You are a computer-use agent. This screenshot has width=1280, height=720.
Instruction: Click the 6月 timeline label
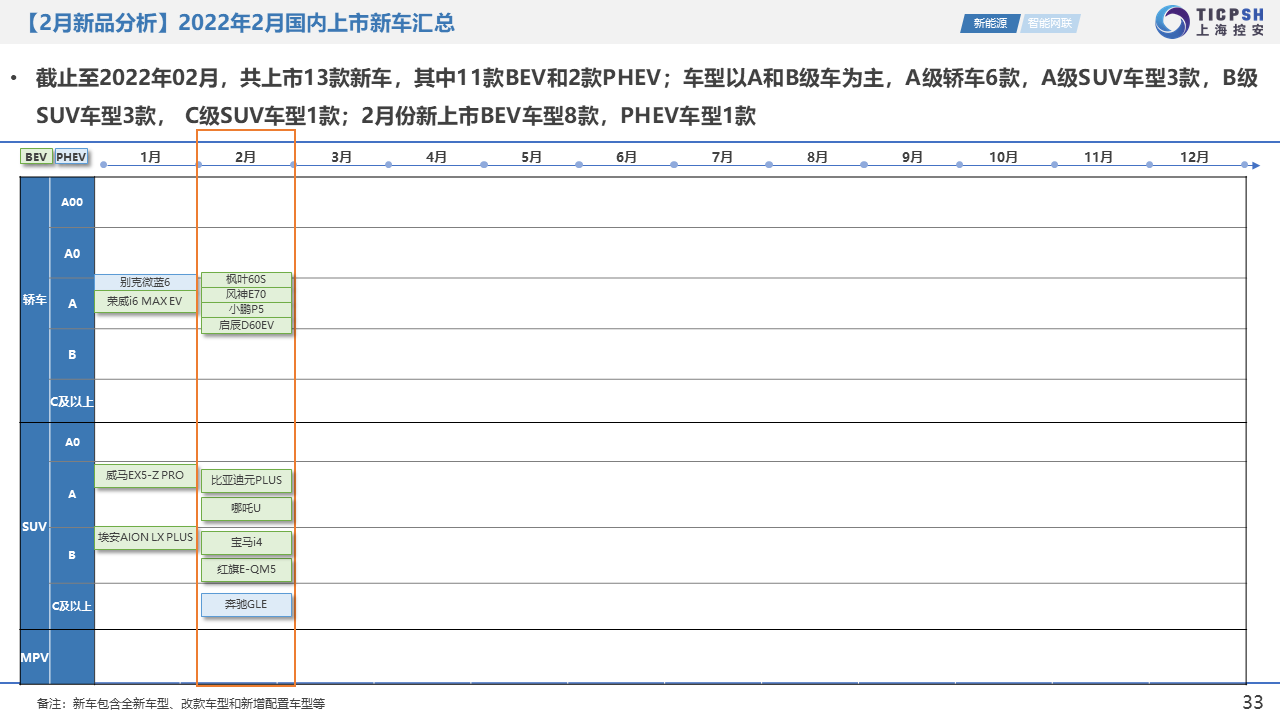click(x=626, y=157)
